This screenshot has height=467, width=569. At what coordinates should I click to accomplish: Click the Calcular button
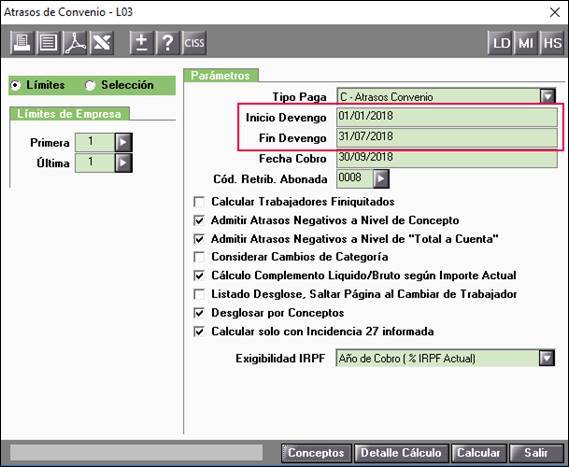479,453
